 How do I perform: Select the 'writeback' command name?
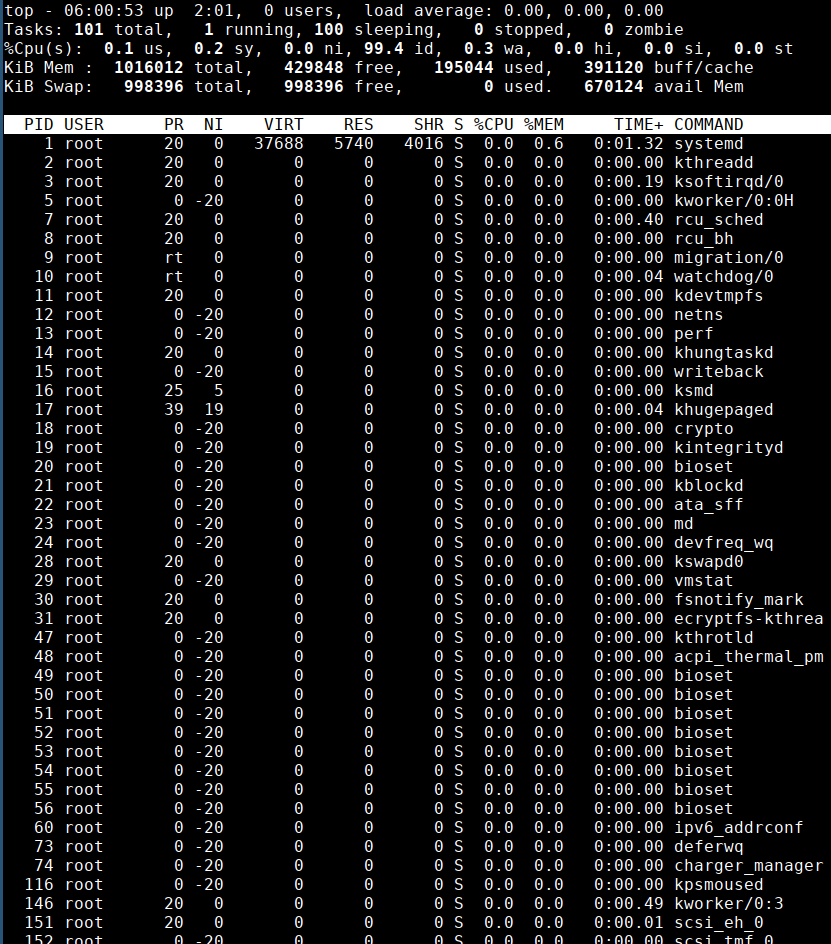(x=718, y=371)
